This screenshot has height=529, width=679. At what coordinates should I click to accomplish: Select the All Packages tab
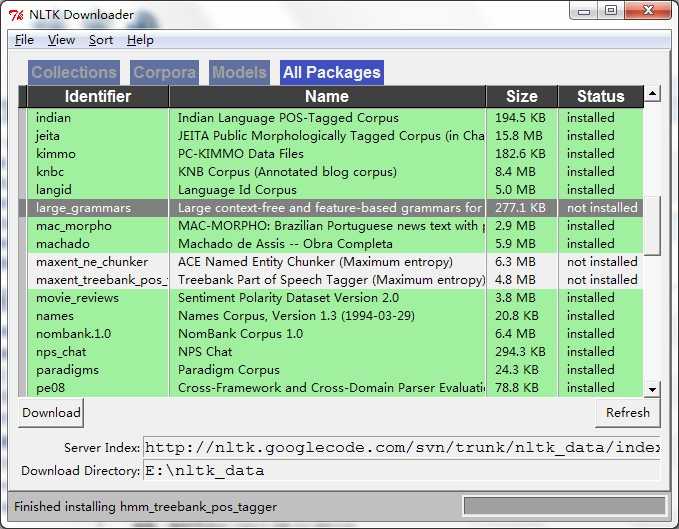(x=332, y=72)
